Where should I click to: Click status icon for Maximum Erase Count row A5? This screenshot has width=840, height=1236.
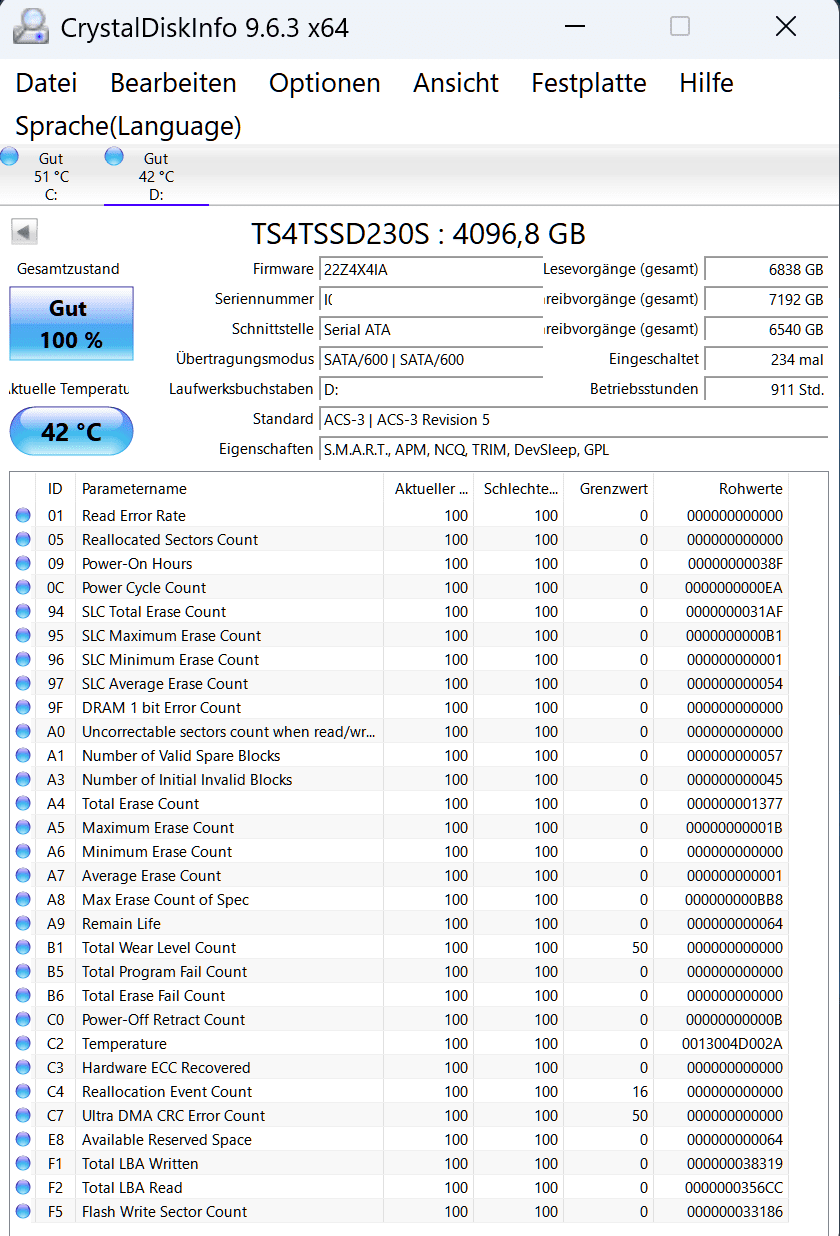tap(23, 828)
